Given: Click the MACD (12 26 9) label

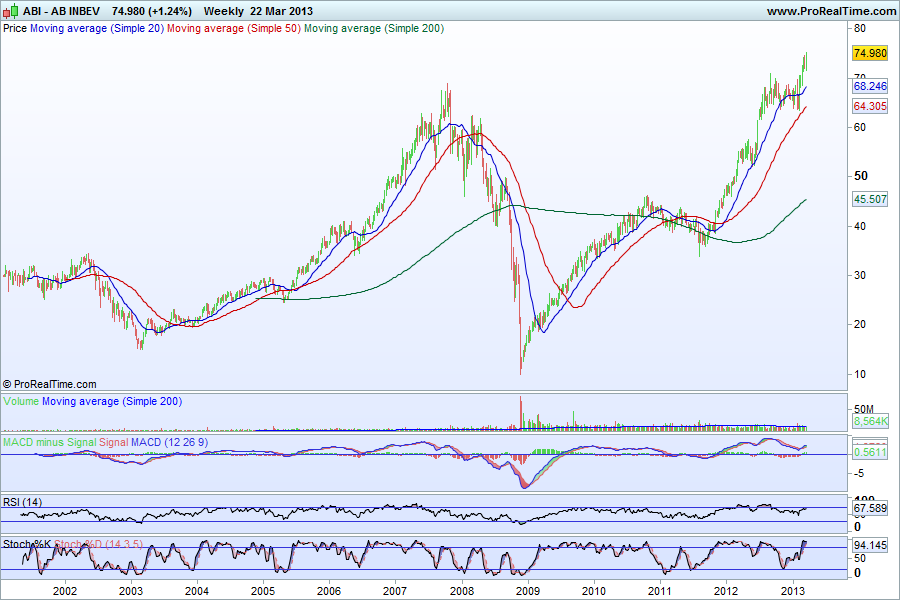Looking at the screenshot, I should [x=169, y=442].
